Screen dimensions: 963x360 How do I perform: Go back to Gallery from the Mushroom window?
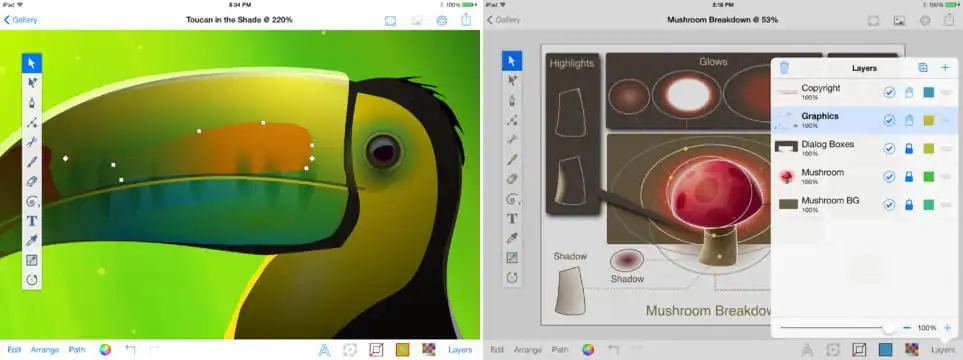(503, 20)
